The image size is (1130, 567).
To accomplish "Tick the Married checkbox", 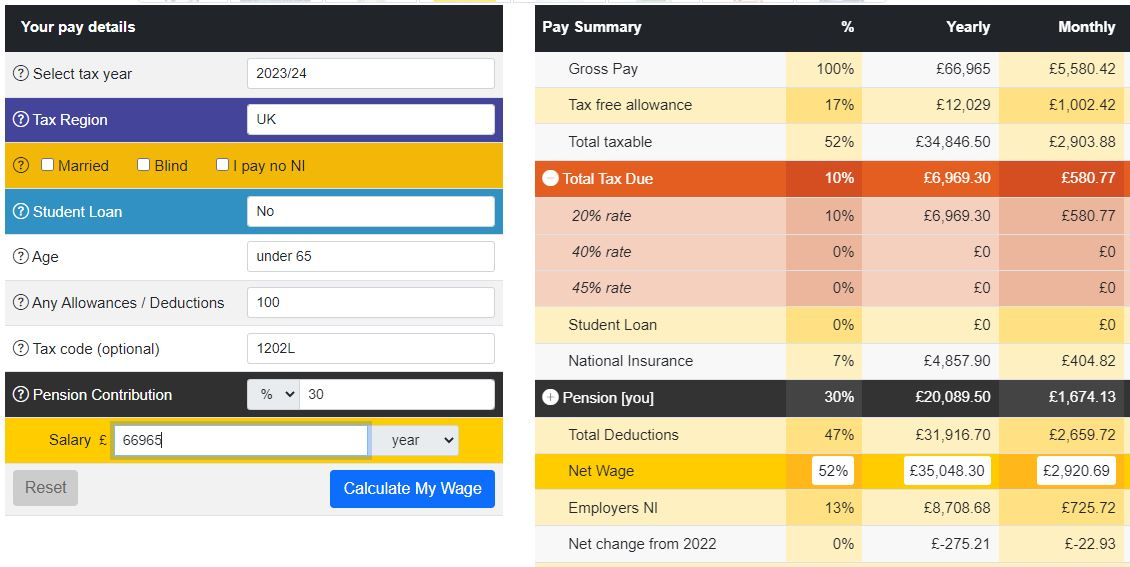I will pos(47,165).
